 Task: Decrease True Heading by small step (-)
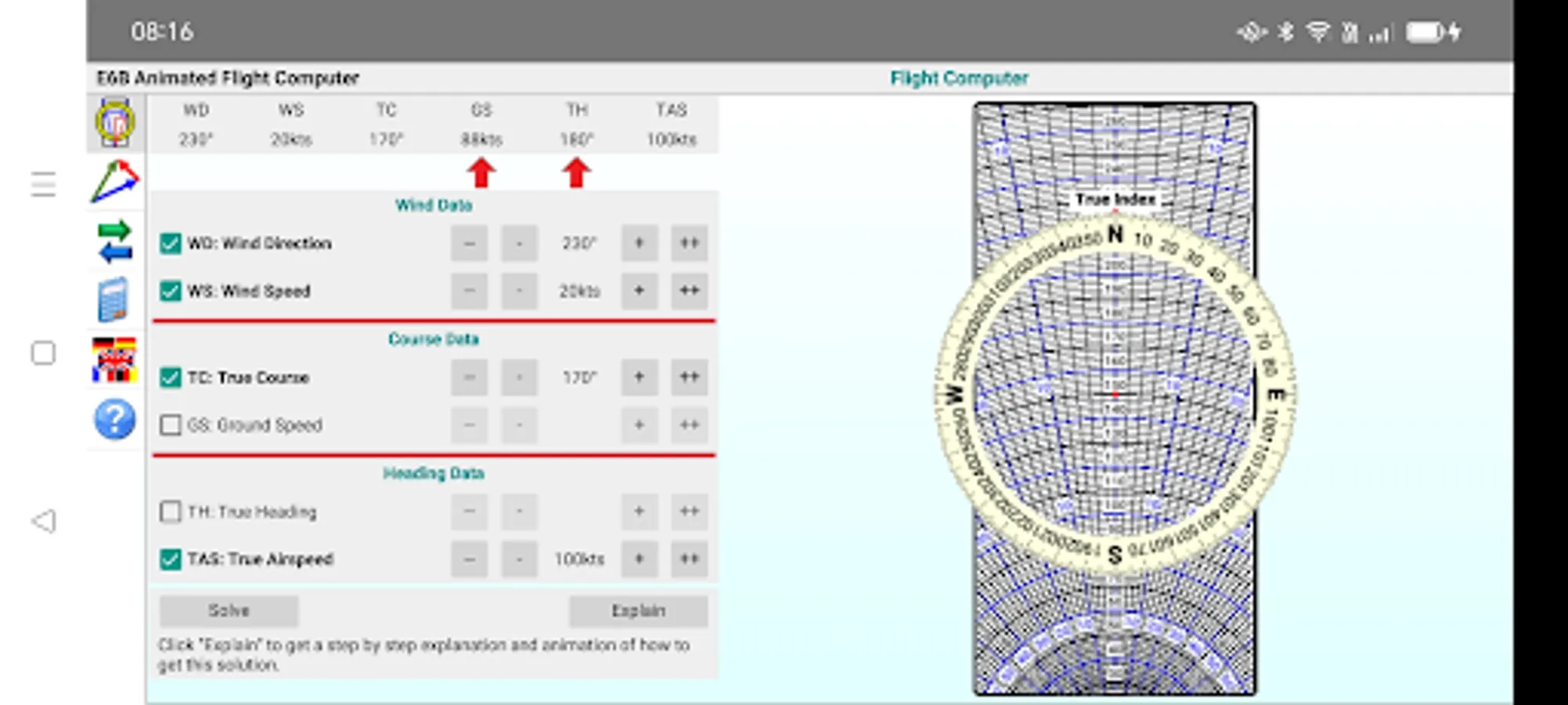coord(519,512)
